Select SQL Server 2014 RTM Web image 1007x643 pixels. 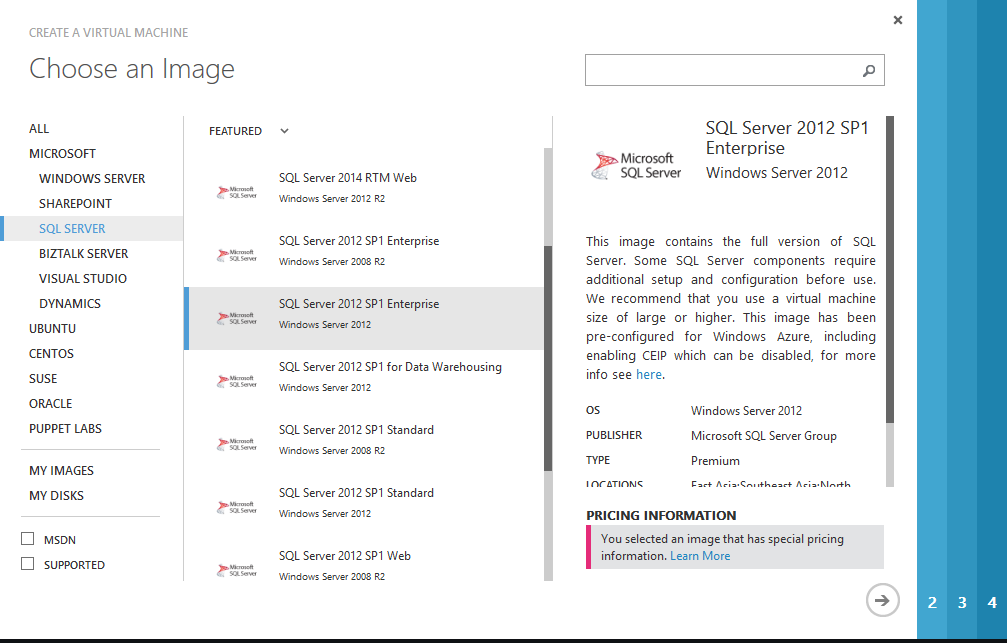click(x=363, y=192)
